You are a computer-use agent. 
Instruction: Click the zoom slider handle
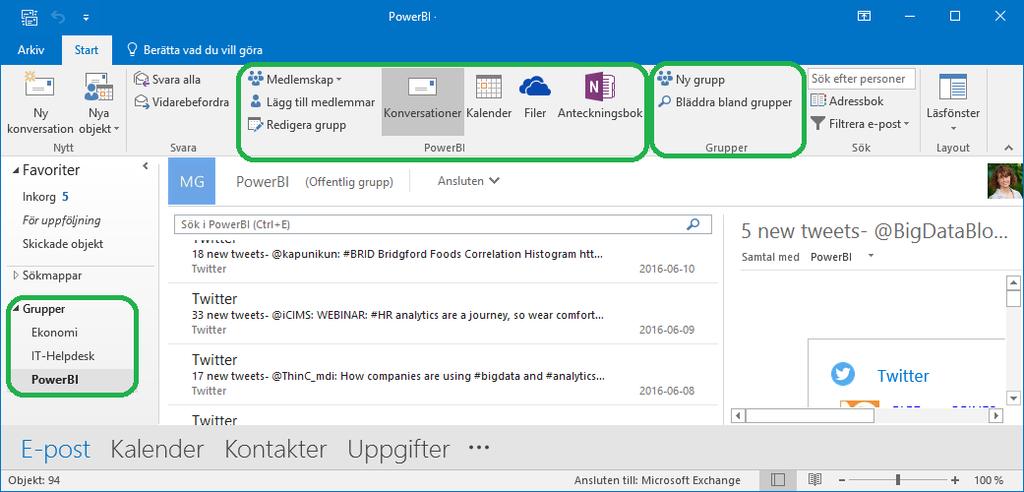coord(899,480)
